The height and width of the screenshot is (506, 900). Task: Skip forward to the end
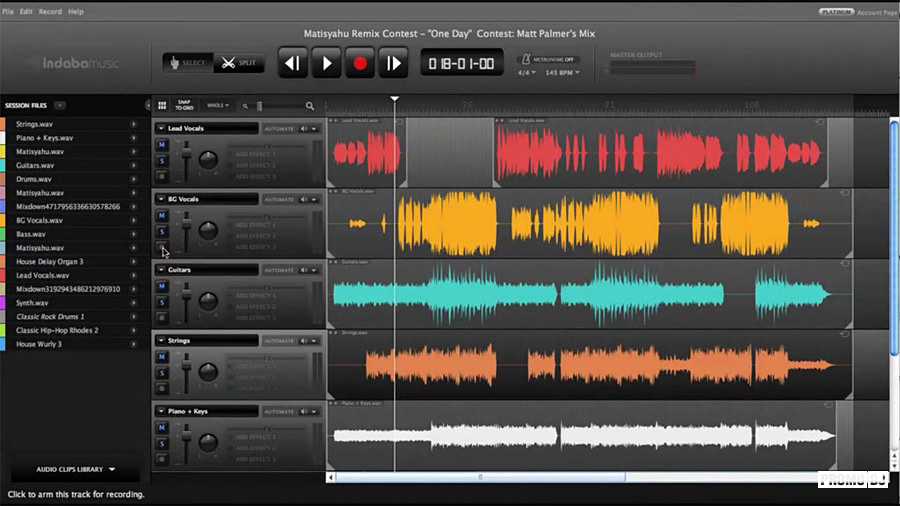(x=393, y=63)
